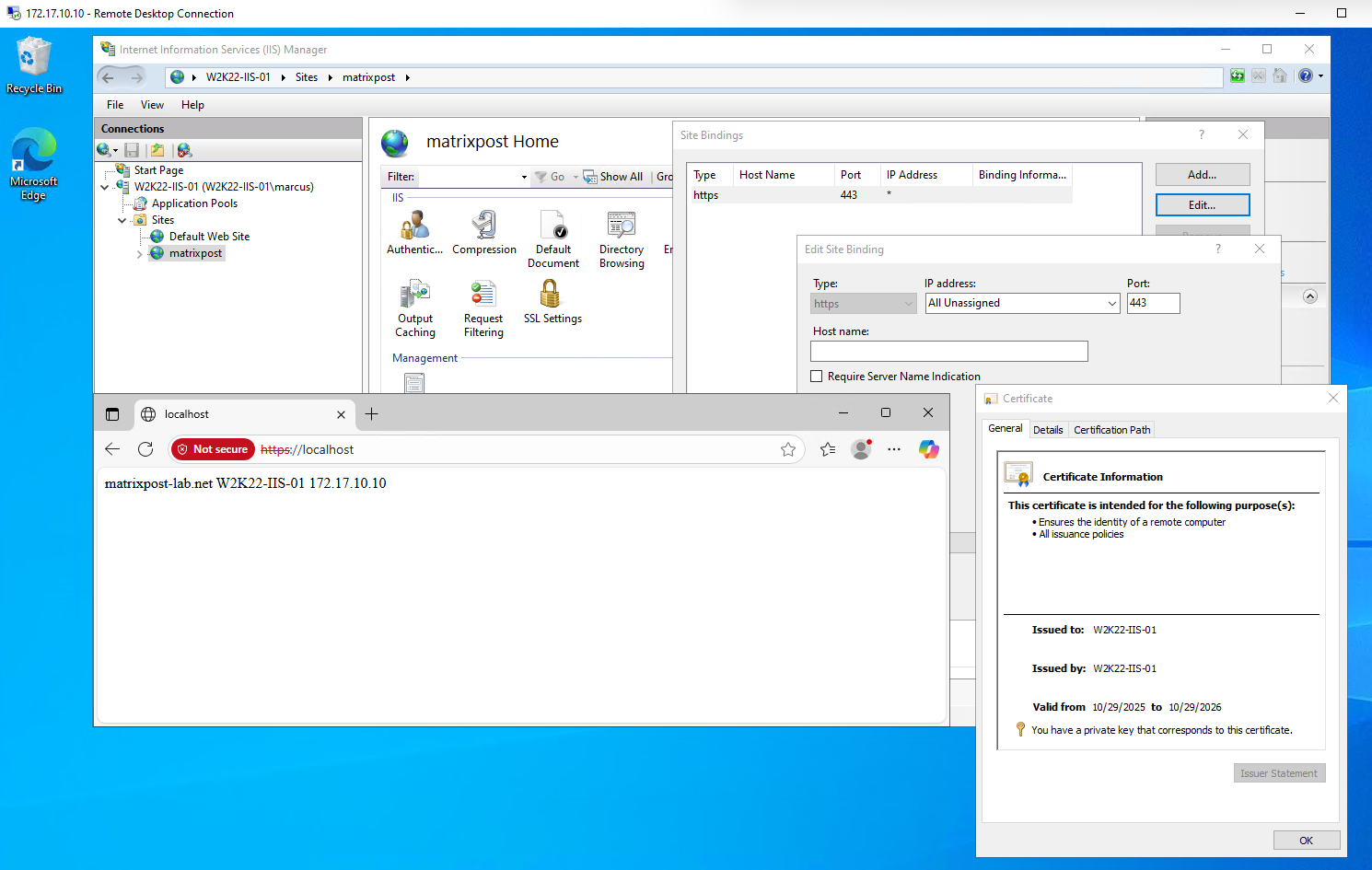Viewport: 1372px width, 870px height.
Task: Open the Compression feature icon
Action: click(484, 226)
